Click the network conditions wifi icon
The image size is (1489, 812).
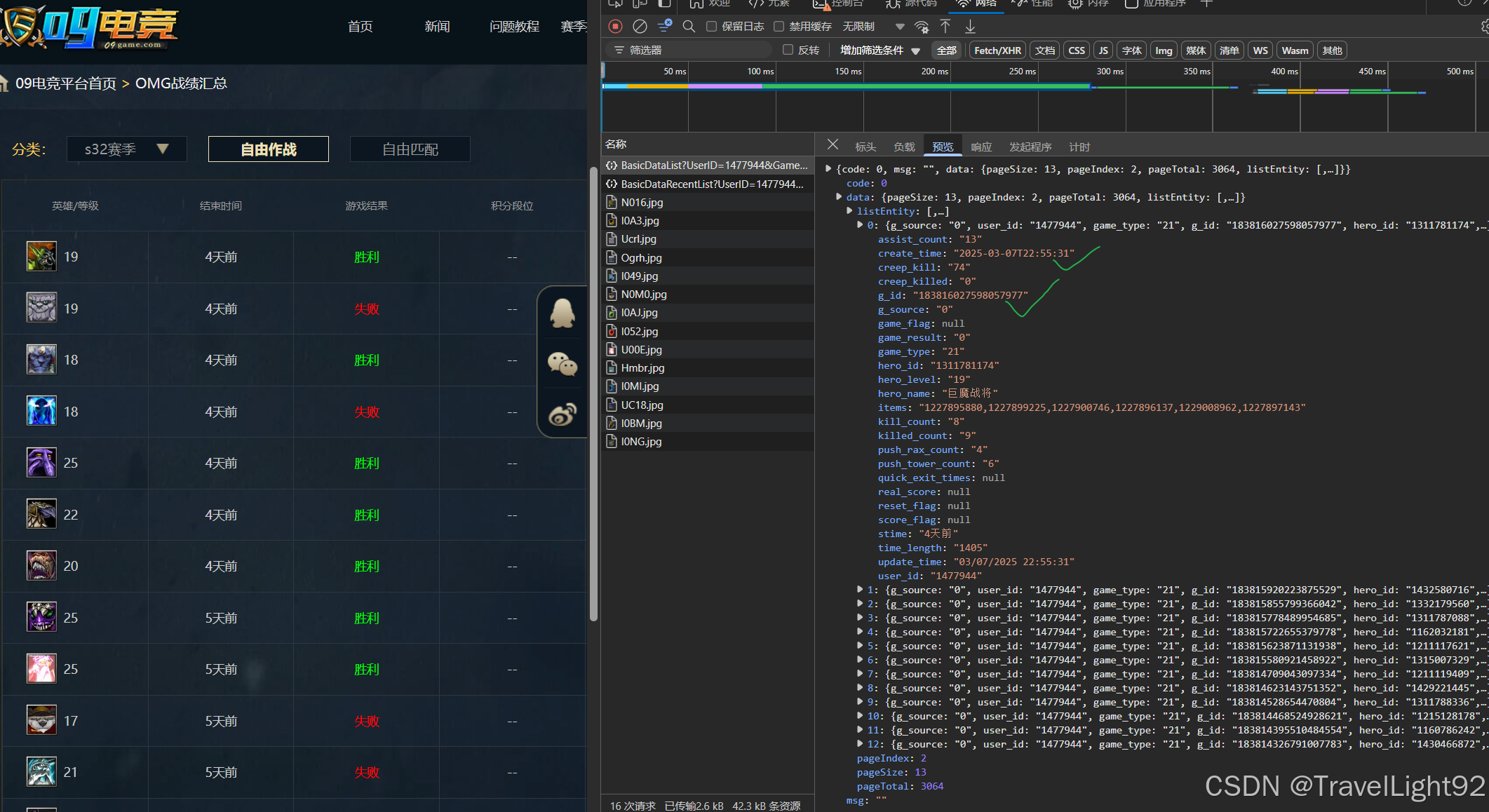(922, 27)
